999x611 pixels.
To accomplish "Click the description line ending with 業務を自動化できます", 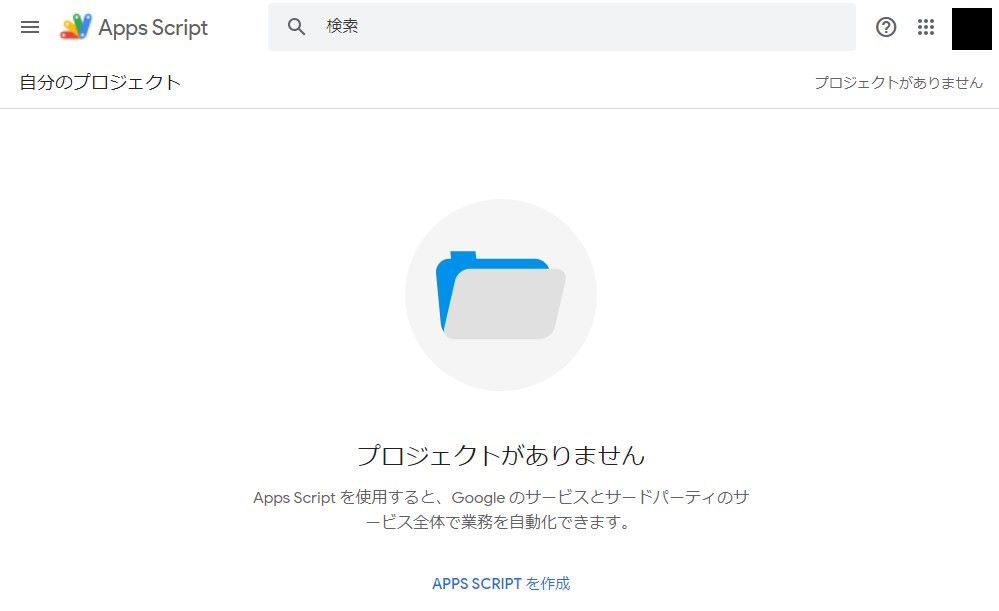I will [x=500, y=522].
